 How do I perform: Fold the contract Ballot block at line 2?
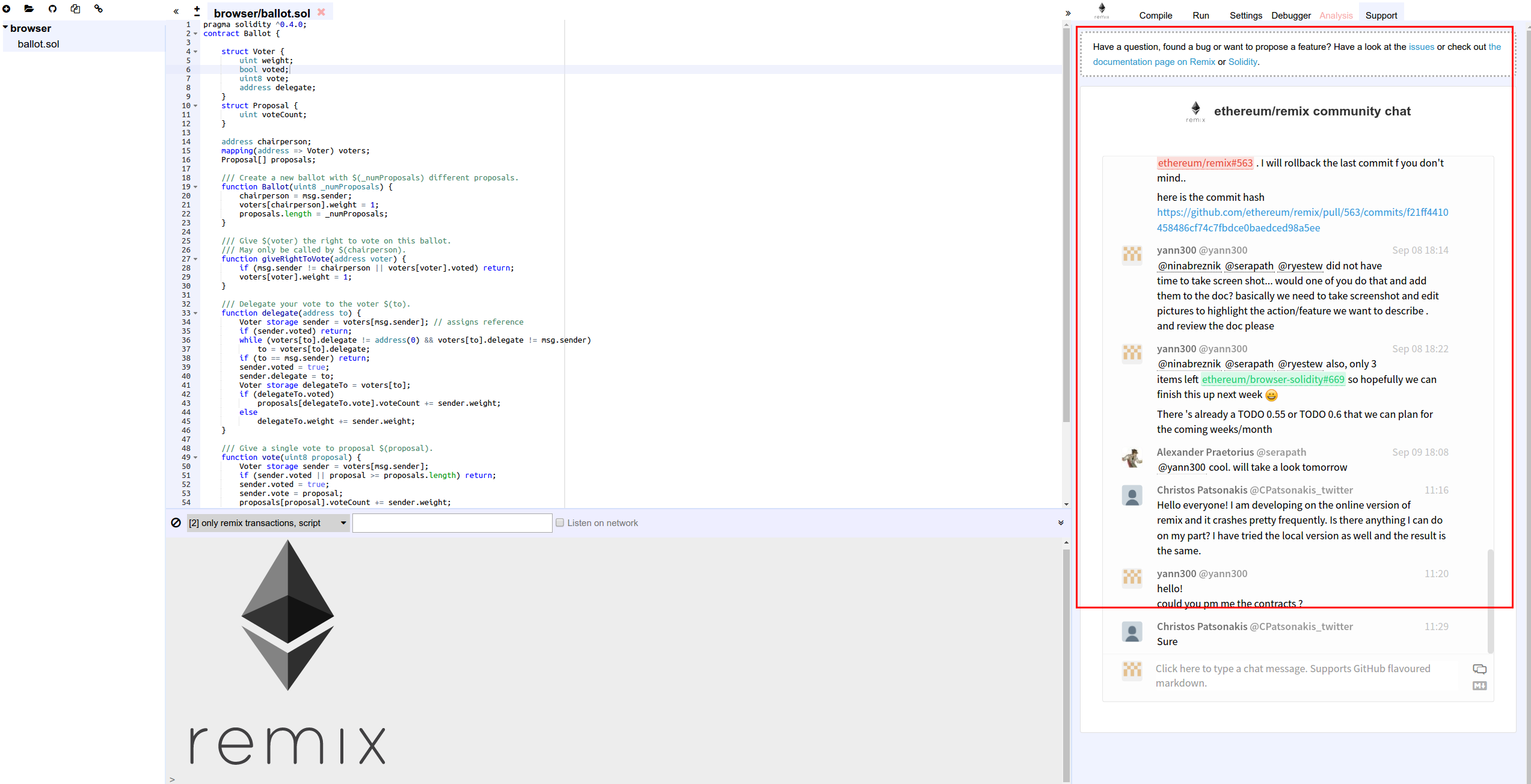195,34
